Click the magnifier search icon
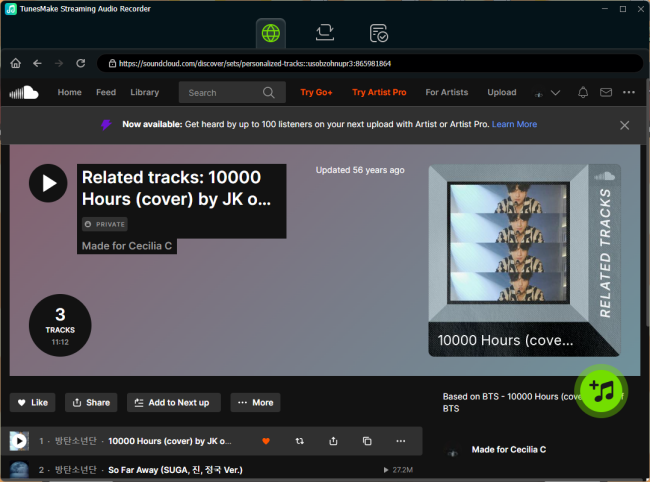The width and height of the screenshot is (650, 482). 269,92
